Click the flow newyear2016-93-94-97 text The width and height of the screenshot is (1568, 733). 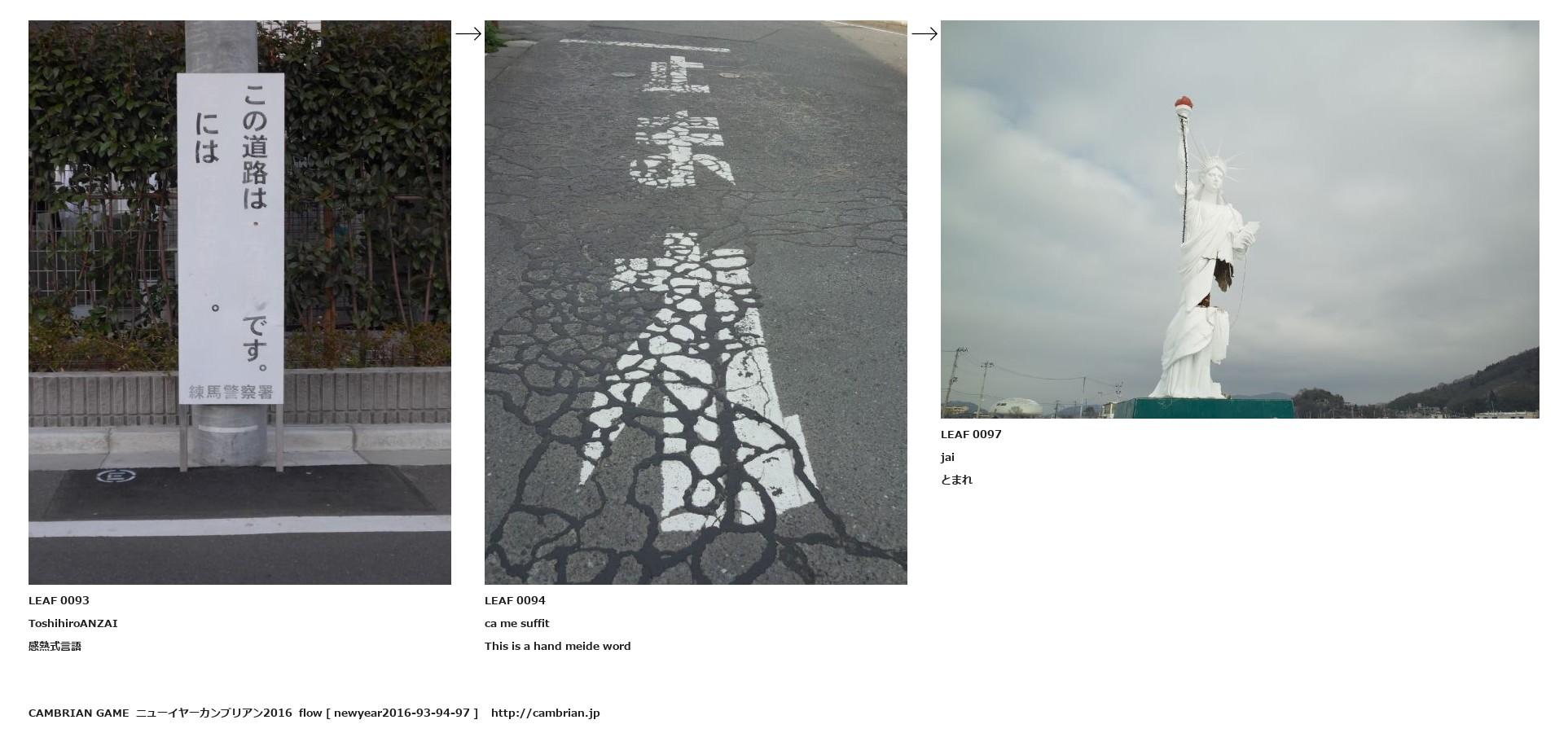point(389,713)
